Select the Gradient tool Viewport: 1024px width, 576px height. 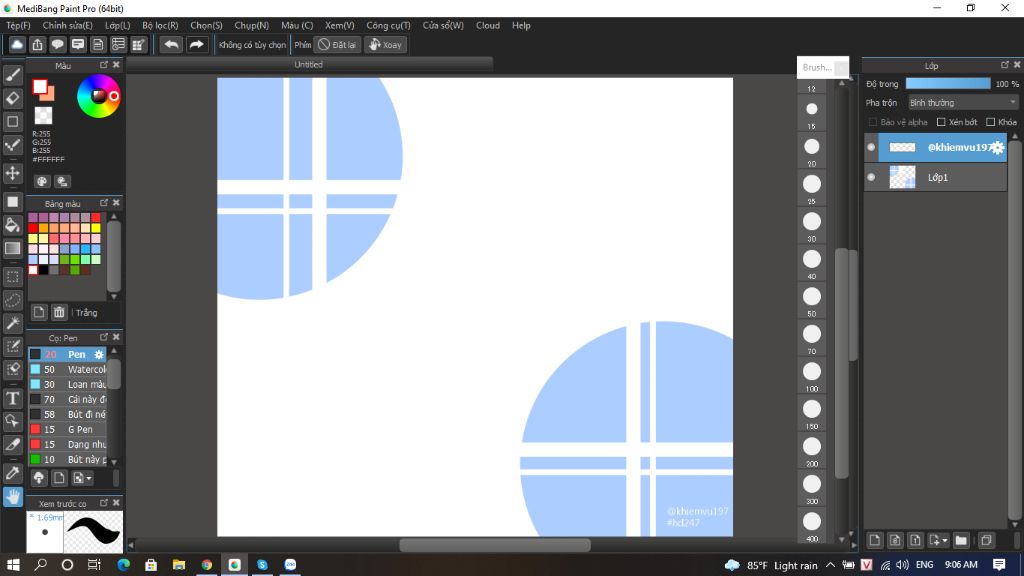tap(12, 248)
